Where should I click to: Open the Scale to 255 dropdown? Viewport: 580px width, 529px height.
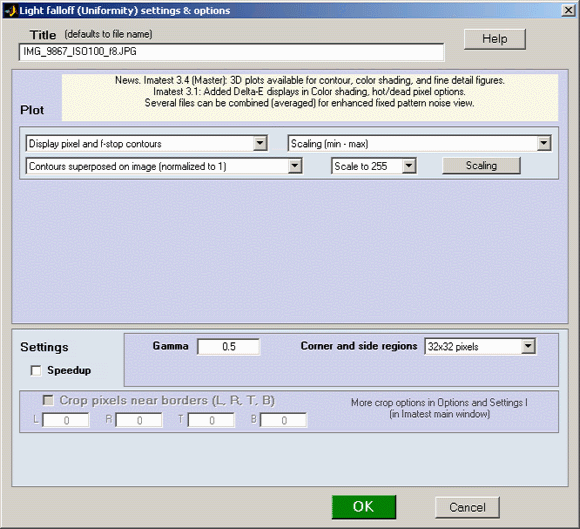point(374,166)
